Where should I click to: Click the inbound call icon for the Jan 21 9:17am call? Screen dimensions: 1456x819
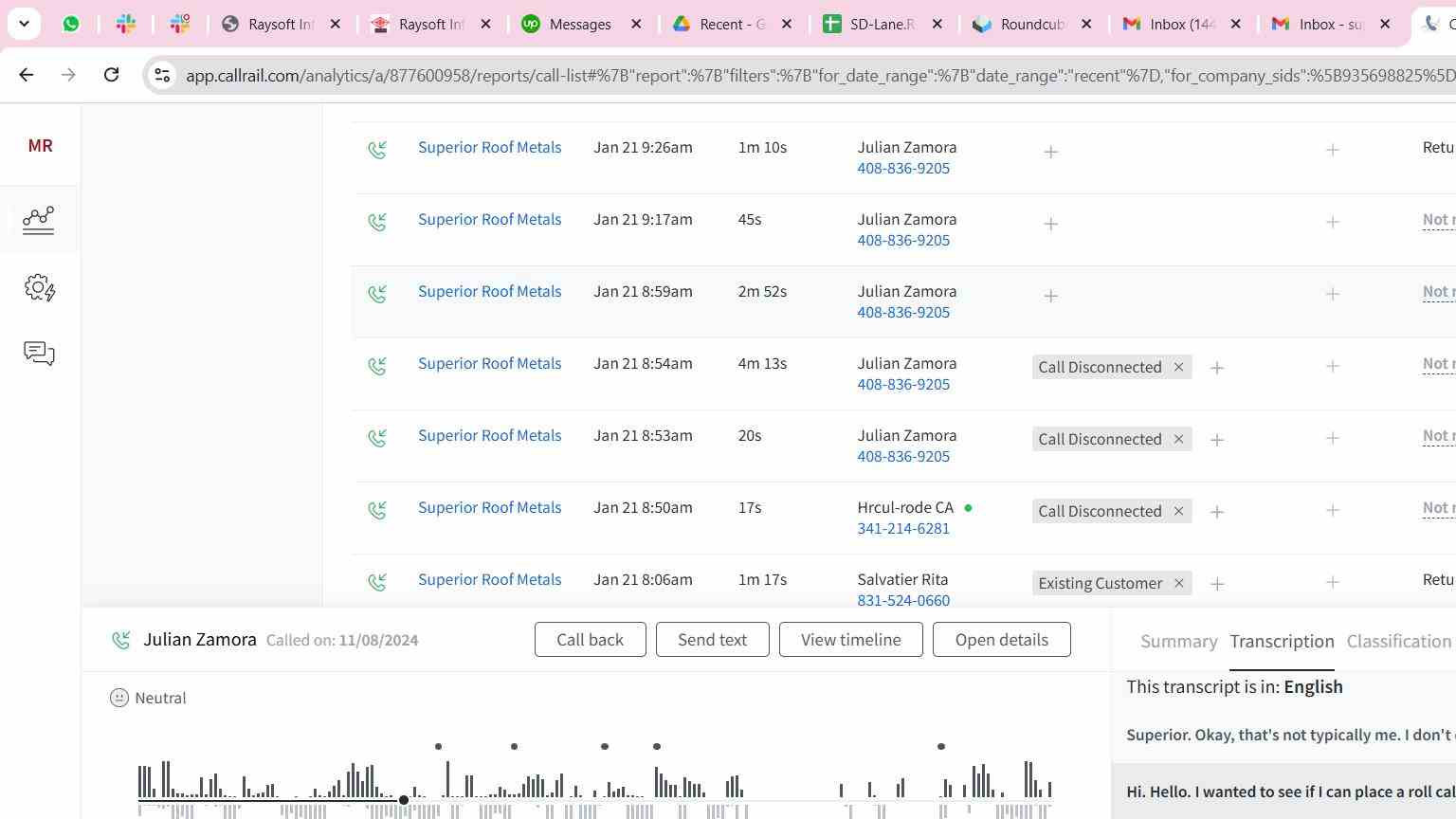[377, 222]
